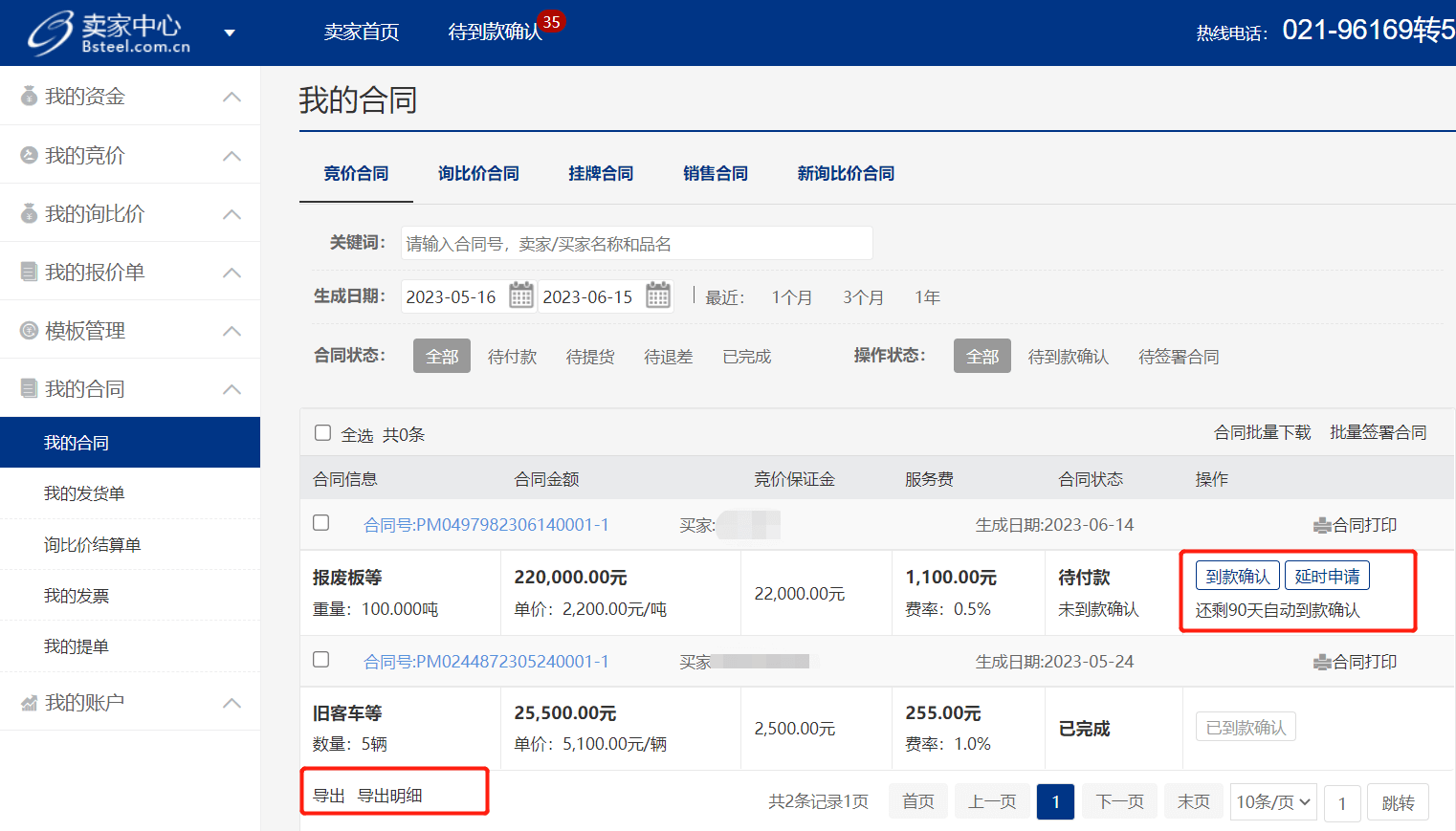Filter contract status by 待付款
The height and width of the screenshot is (831, 1456).
[512, 357]
